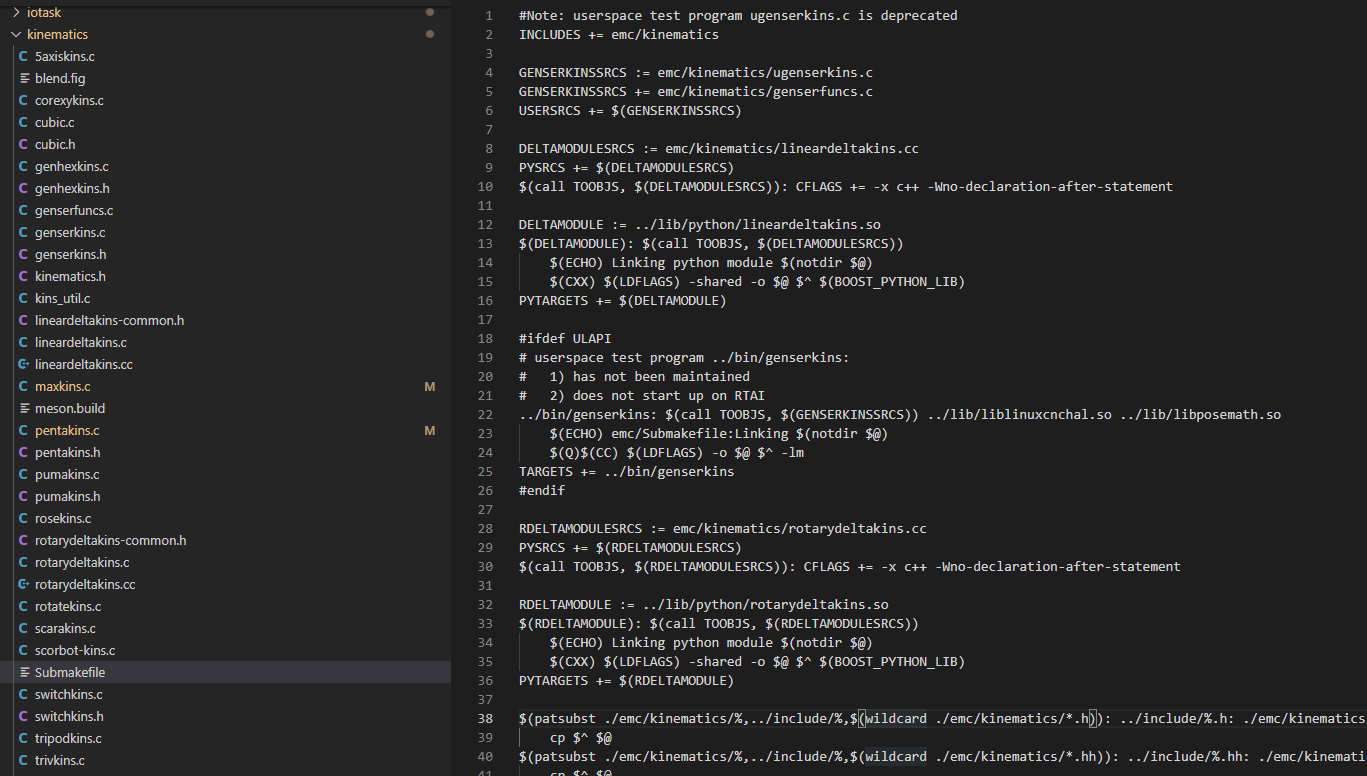1367x776 pixels.
Task: Click deprecation note comment on line 1
Action: coord(738,15)
